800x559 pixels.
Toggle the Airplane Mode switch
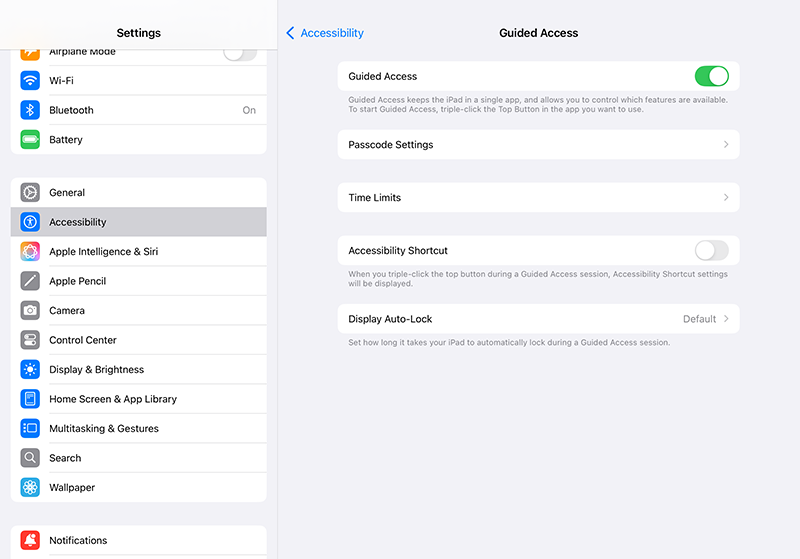click(239, 52)
